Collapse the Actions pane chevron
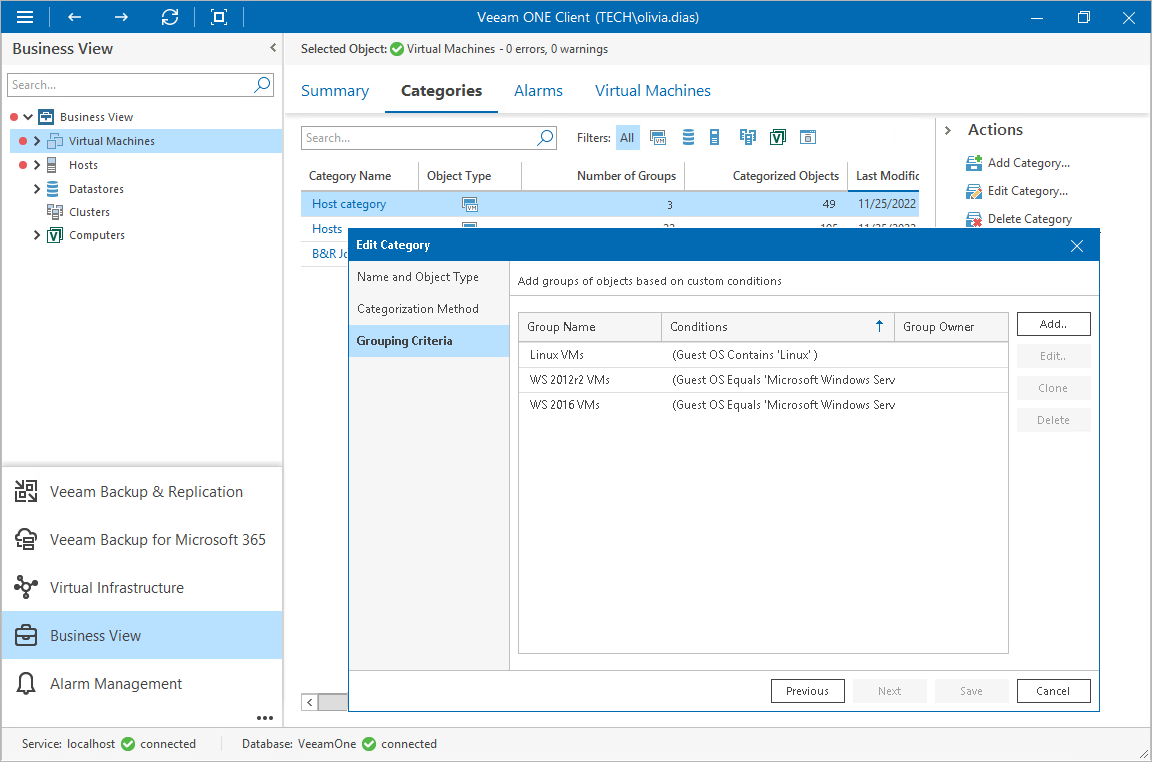 [x=948, y=130]
